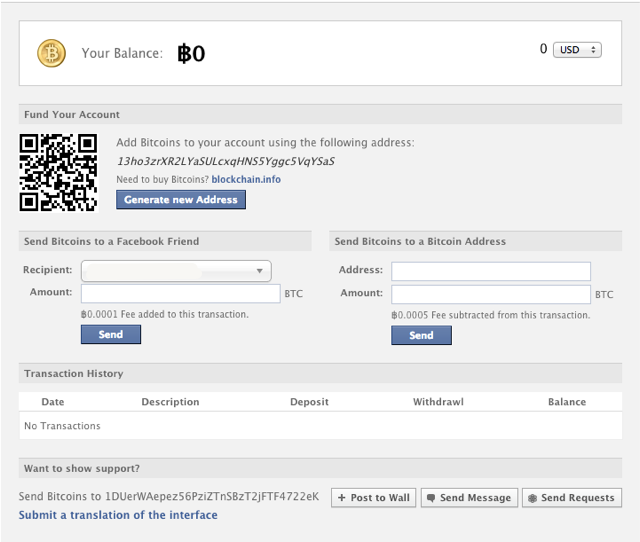Click the plus icon on Post to Wall
640x542 pixels.
point(341,498)
